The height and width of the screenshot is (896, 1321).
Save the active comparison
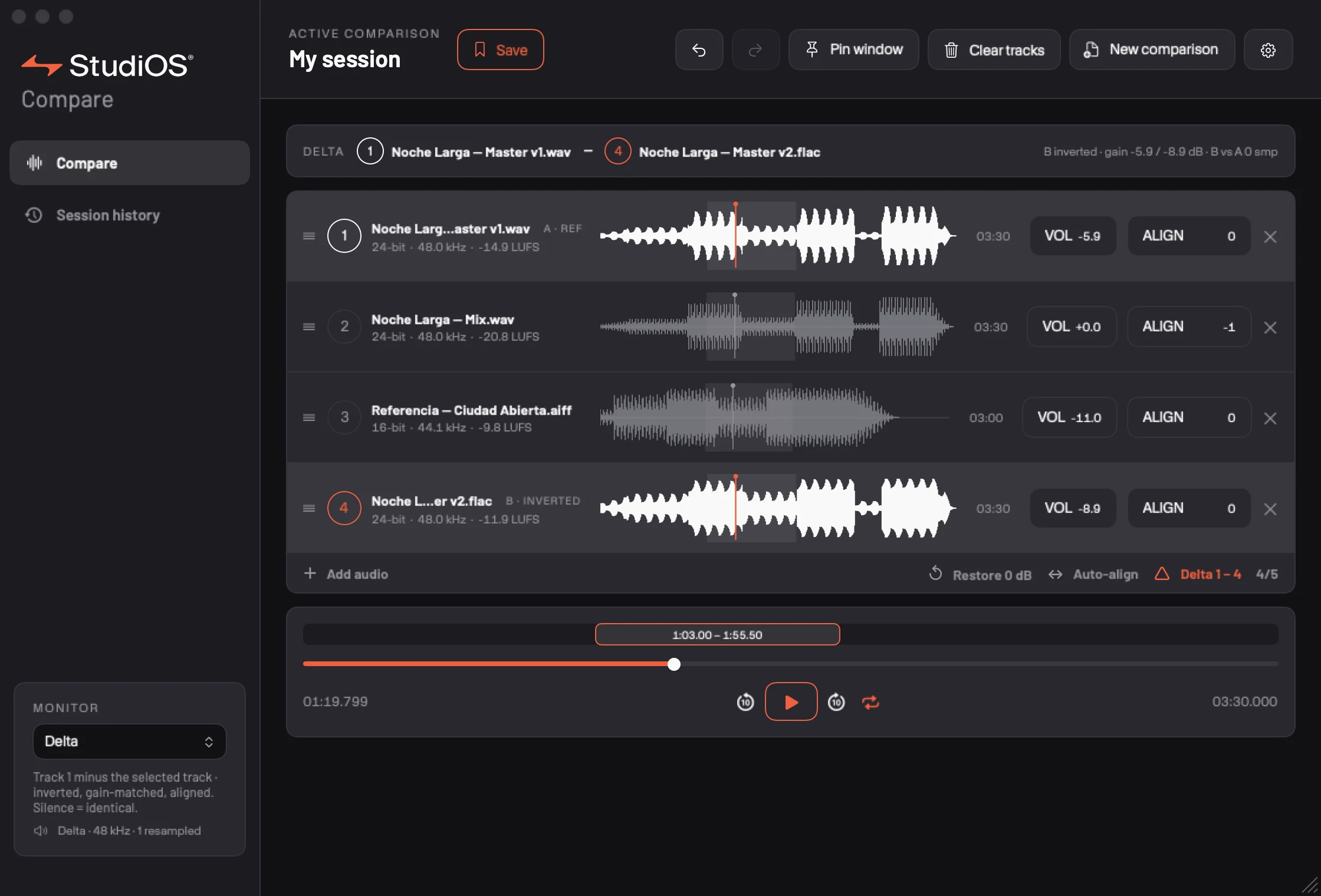click(500, 50)
